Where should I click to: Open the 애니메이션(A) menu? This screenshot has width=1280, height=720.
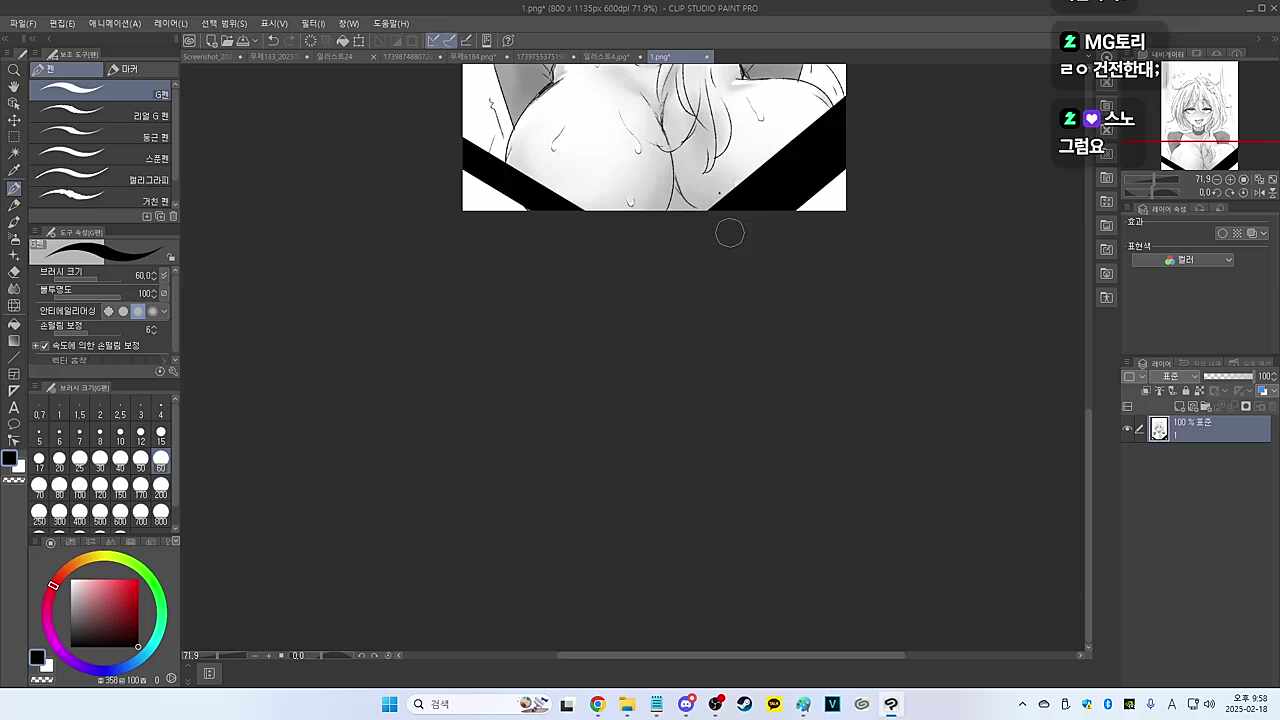coord(115,23)
